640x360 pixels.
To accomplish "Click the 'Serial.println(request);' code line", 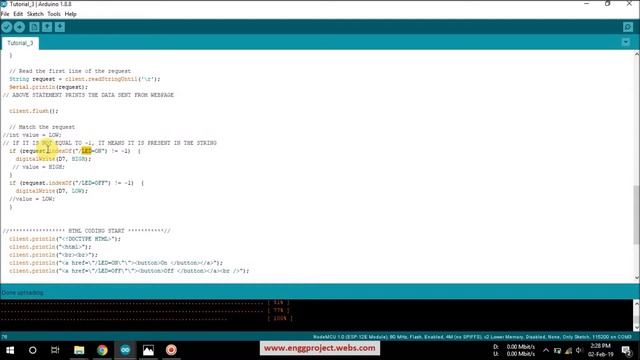I will coord(49,87).
